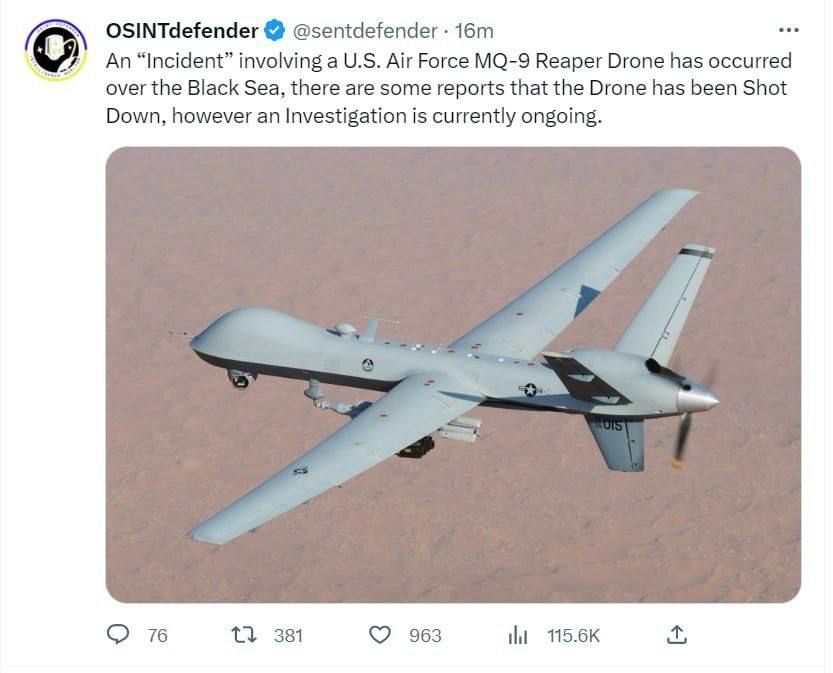Screen dimensions: 833x673
Task: Click the retweet arrows icon
Action: pyautogui.click(x=243, y=634)
